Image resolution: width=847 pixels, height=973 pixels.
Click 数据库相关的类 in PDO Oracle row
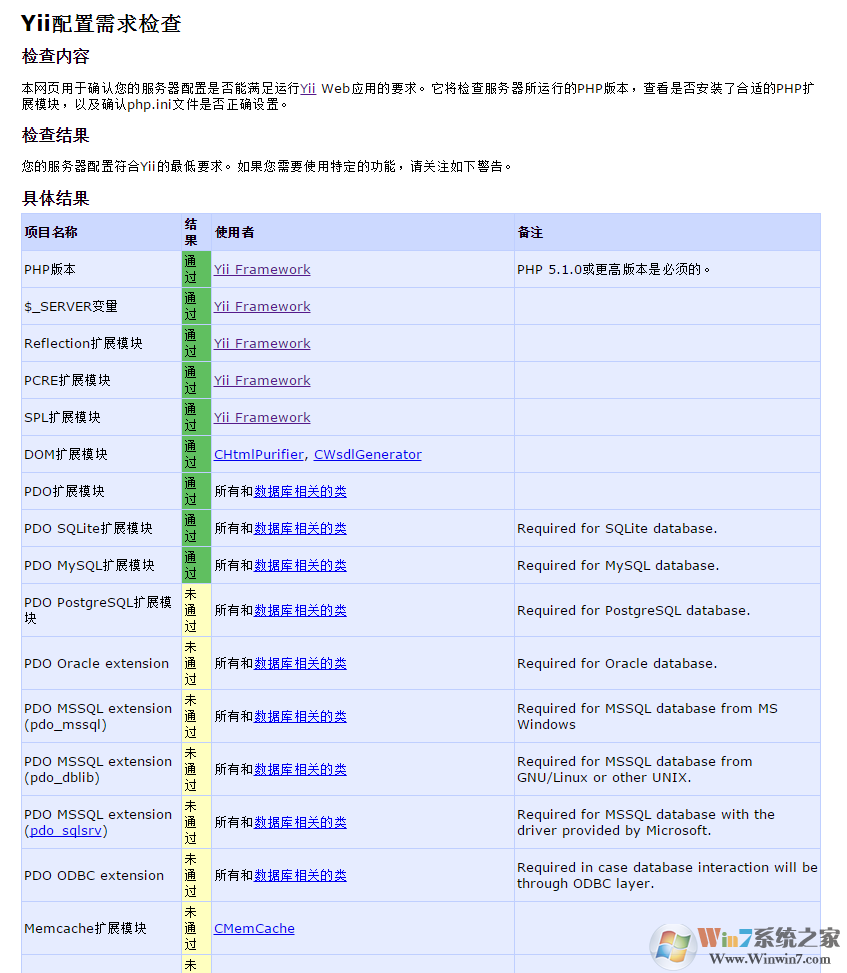[x=299, y=663]
